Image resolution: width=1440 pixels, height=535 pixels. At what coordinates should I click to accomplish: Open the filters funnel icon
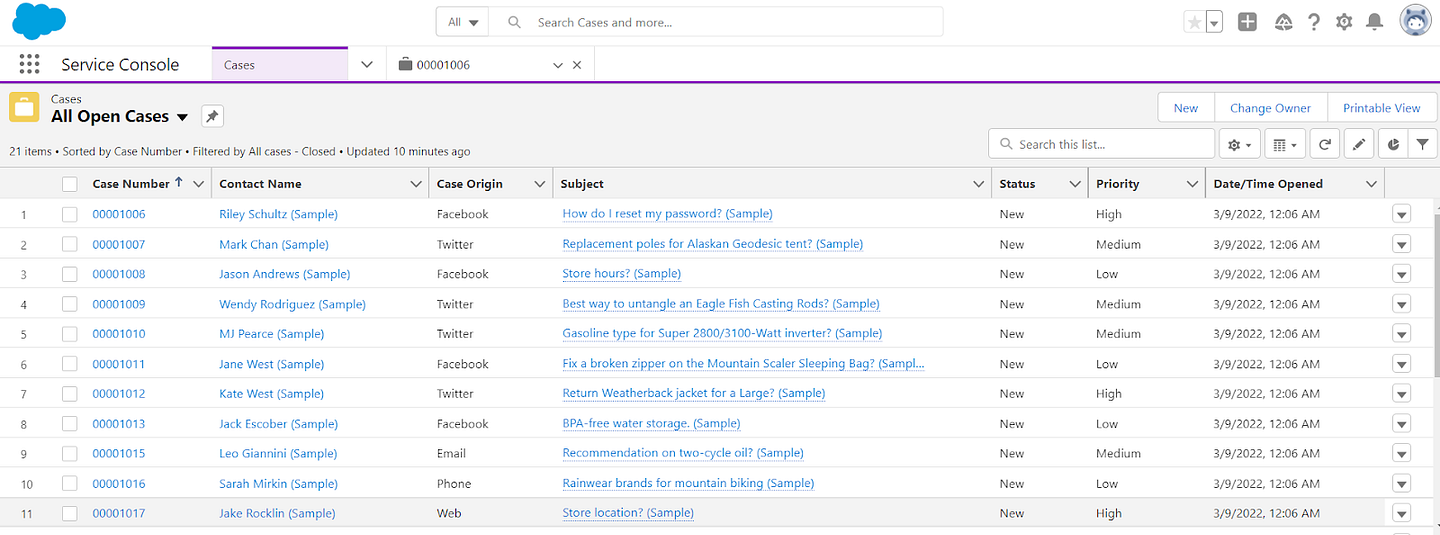tap(1422, 144)
